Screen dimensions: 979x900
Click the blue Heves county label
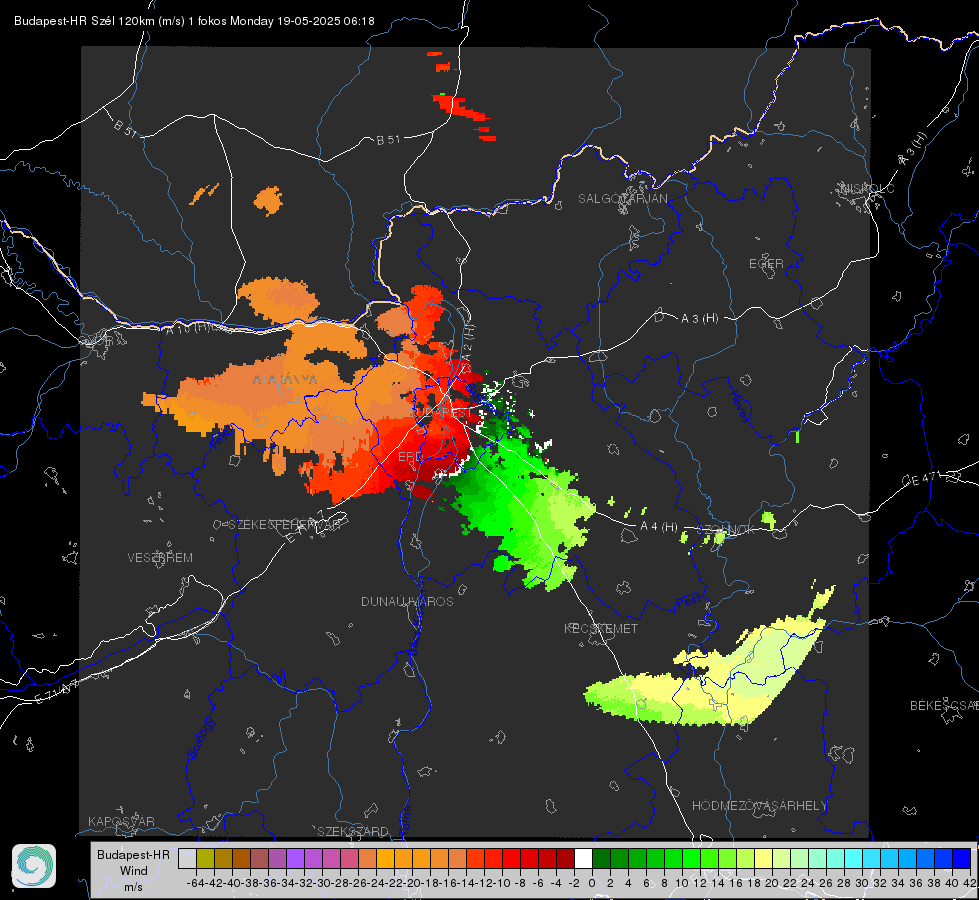coord(739,406)
